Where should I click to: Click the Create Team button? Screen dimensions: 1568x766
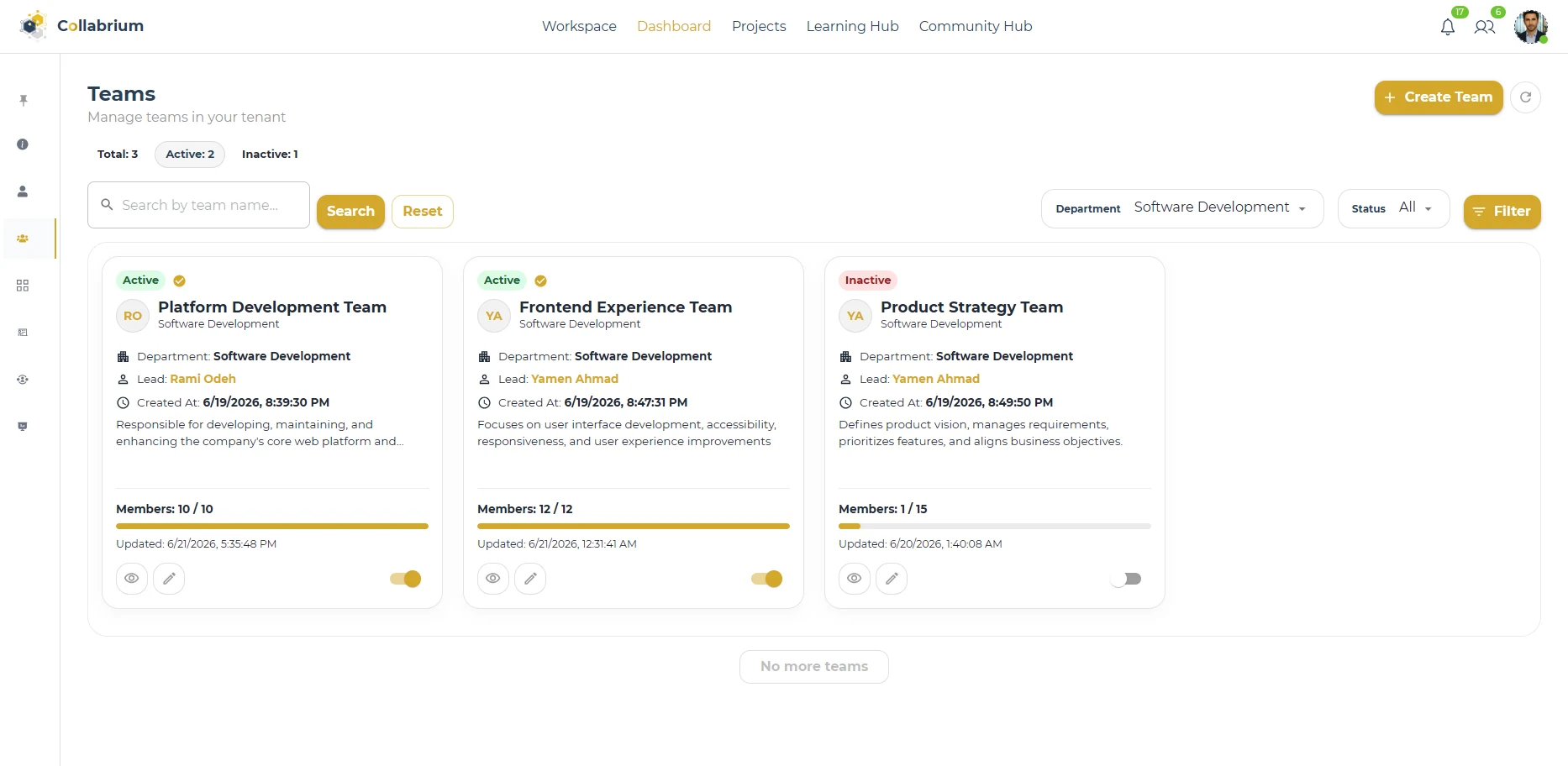[x=1439, y=97]
